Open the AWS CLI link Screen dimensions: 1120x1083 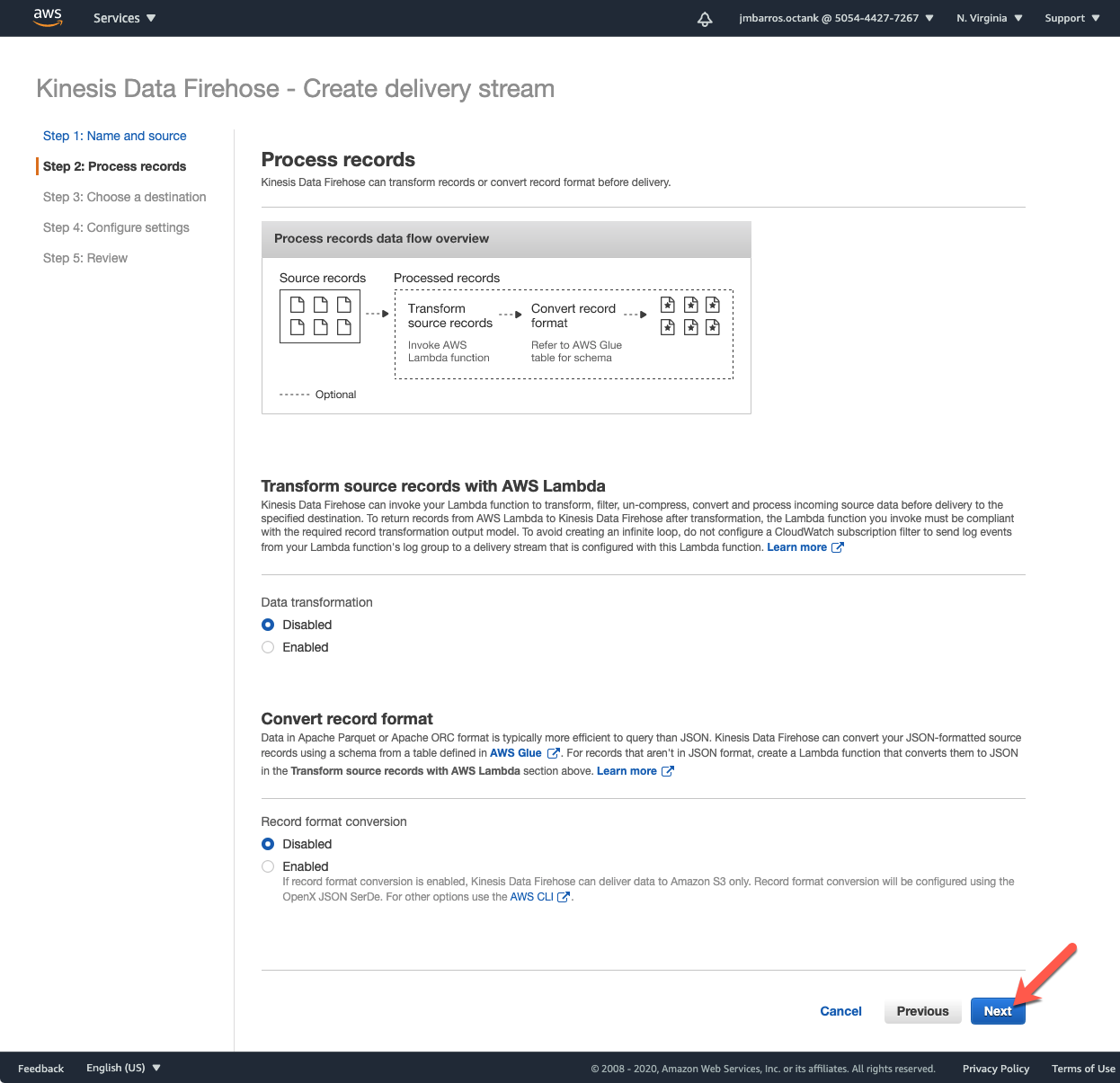click(x=531, y=897)
